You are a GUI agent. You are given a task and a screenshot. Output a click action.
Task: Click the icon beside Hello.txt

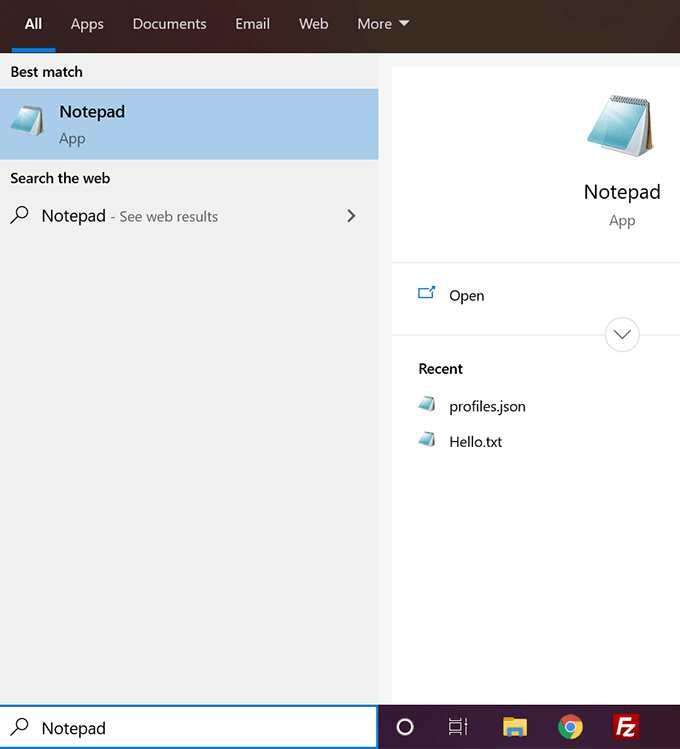click(x=427, y=439)
